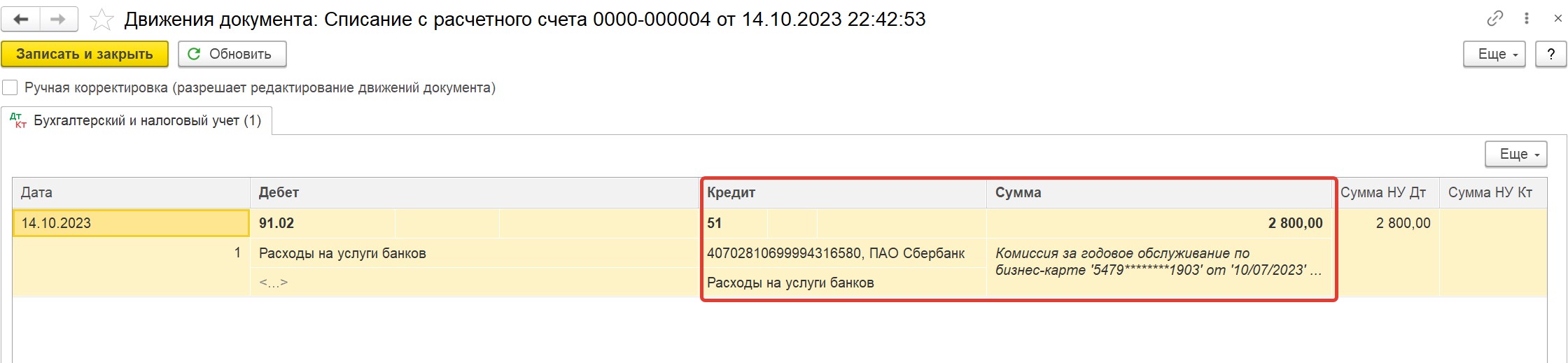Go back with the left arrow button

(x=20, y=20)
